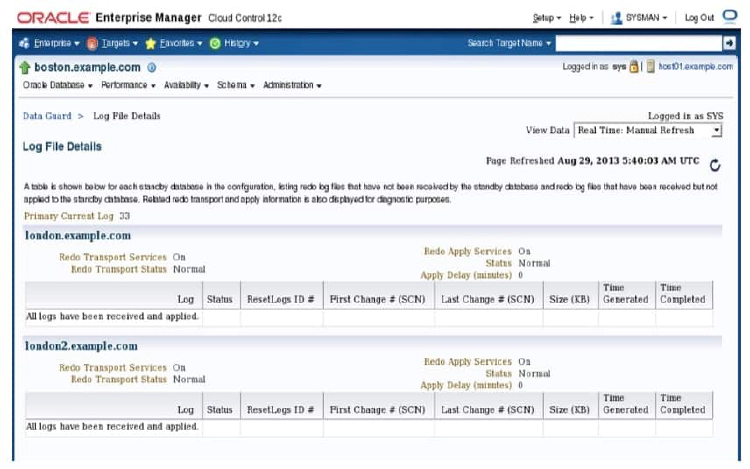
Task: Open the host01.example.com link
Action: (x=695, y=66)
